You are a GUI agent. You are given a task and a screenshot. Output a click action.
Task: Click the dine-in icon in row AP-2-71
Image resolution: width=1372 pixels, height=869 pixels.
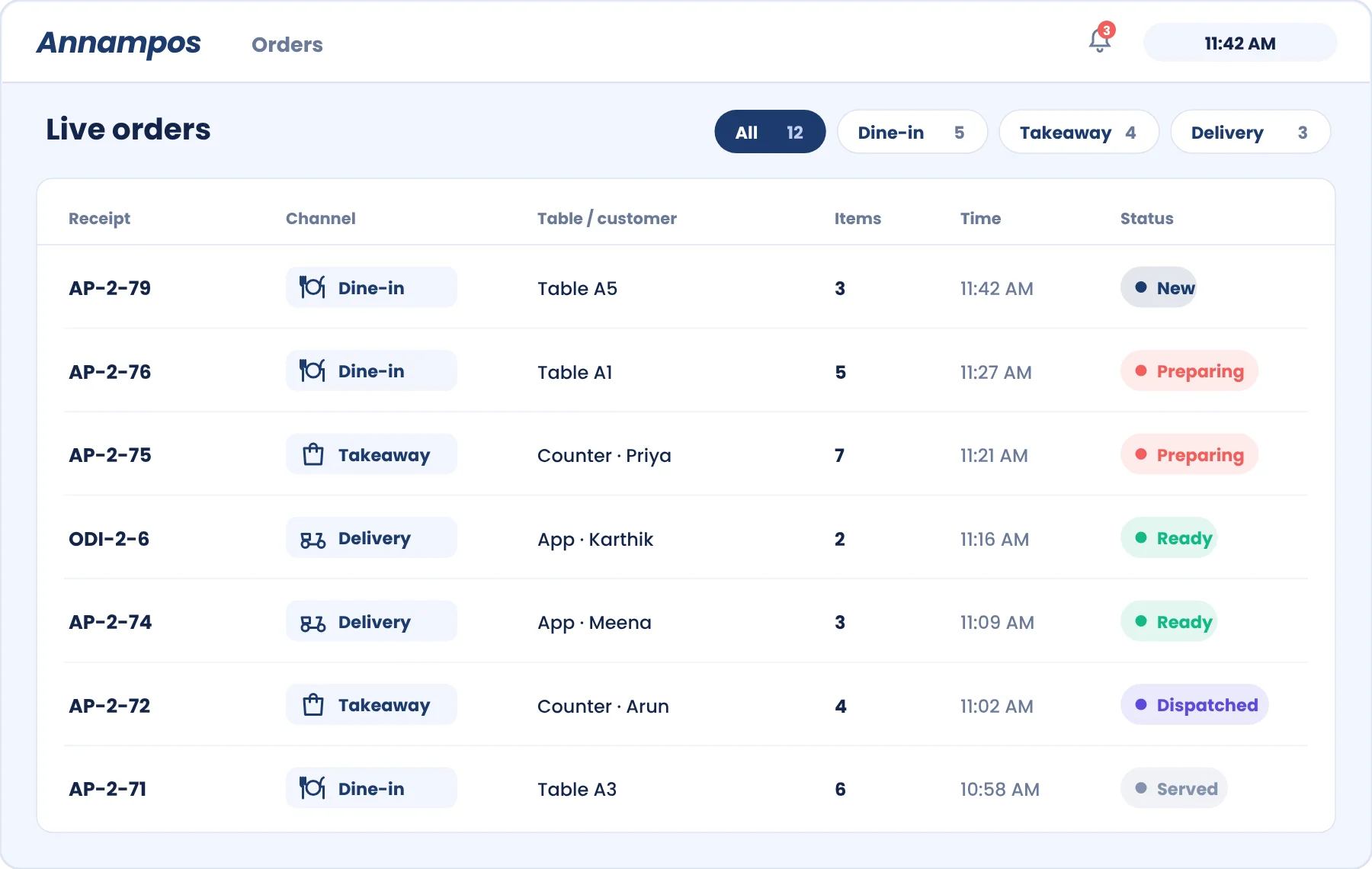coord(313,788)
